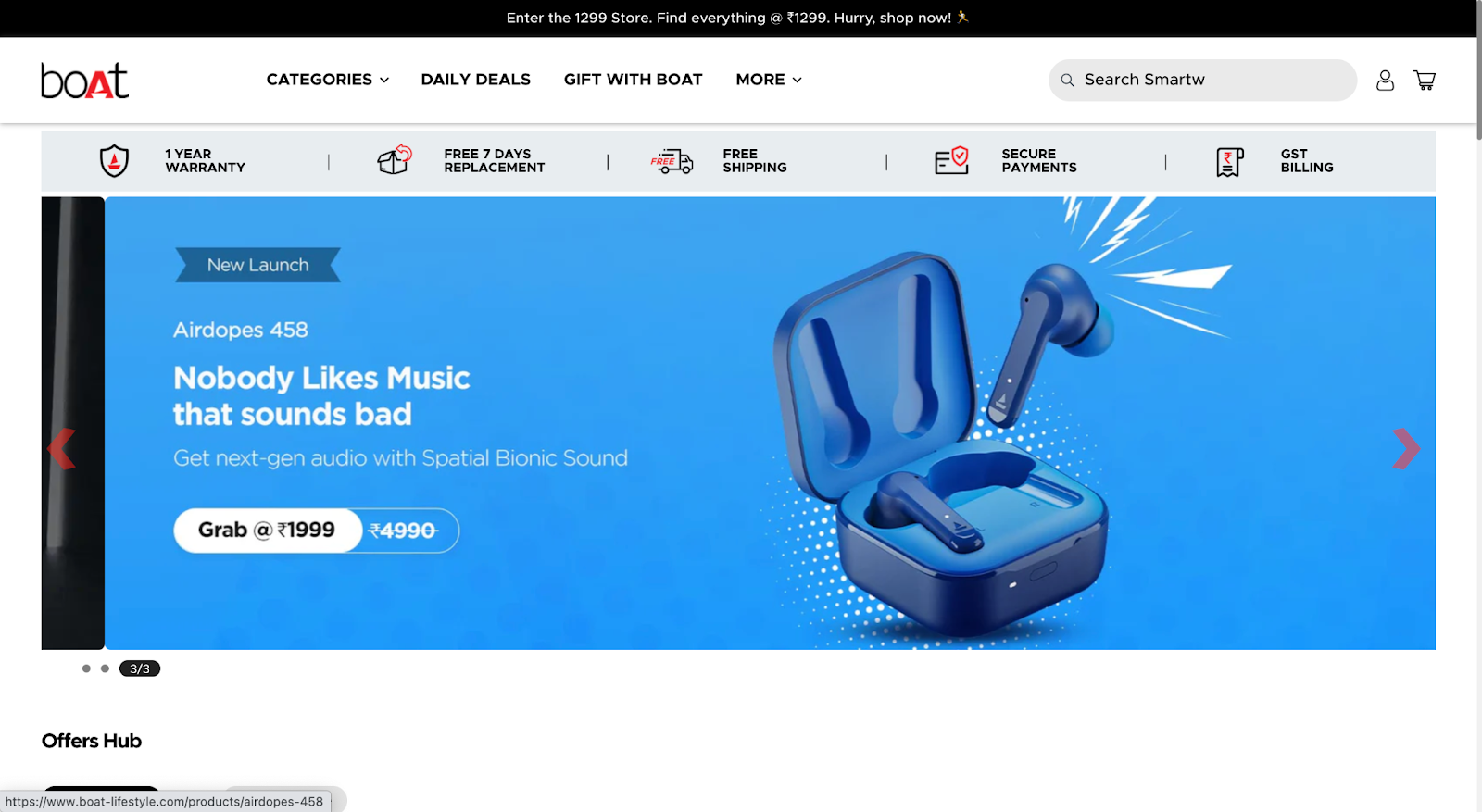
Task: Open Gift With boAt menu item
Action: pyautogui.click(x=634, y=80)
